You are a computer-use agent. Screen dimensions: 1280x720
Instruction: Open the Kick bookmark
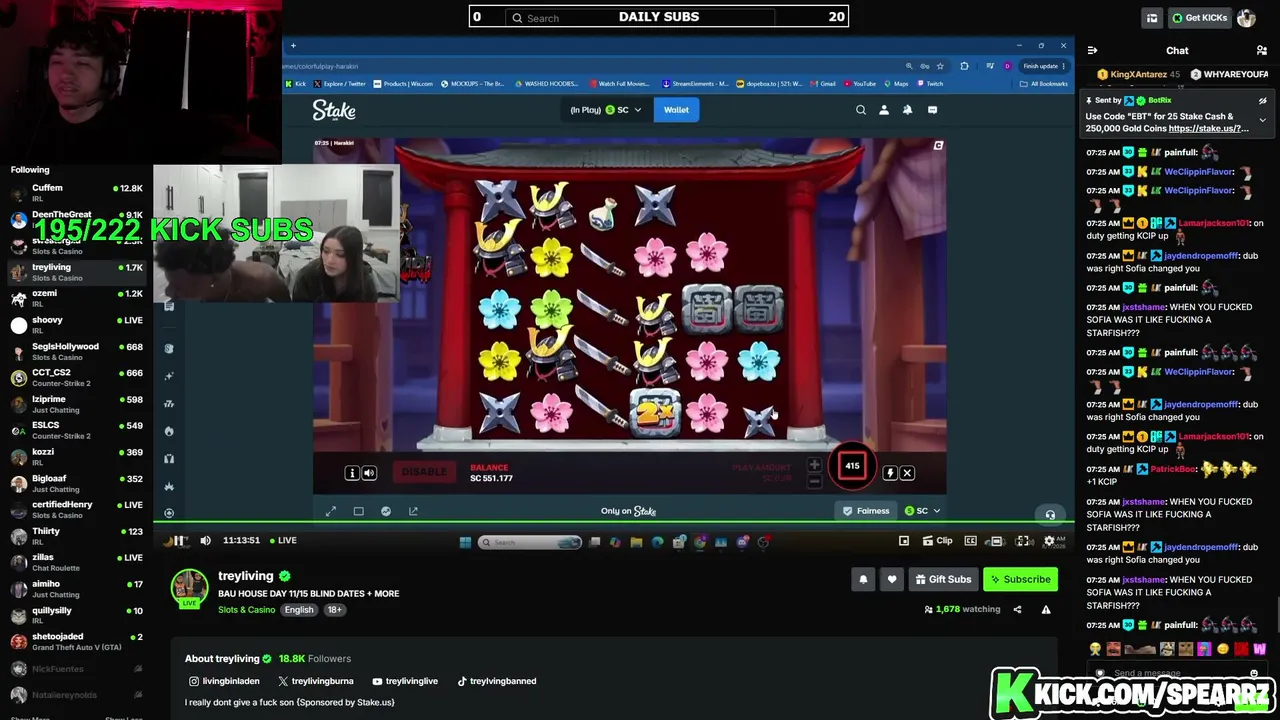(x=296, y=84)
